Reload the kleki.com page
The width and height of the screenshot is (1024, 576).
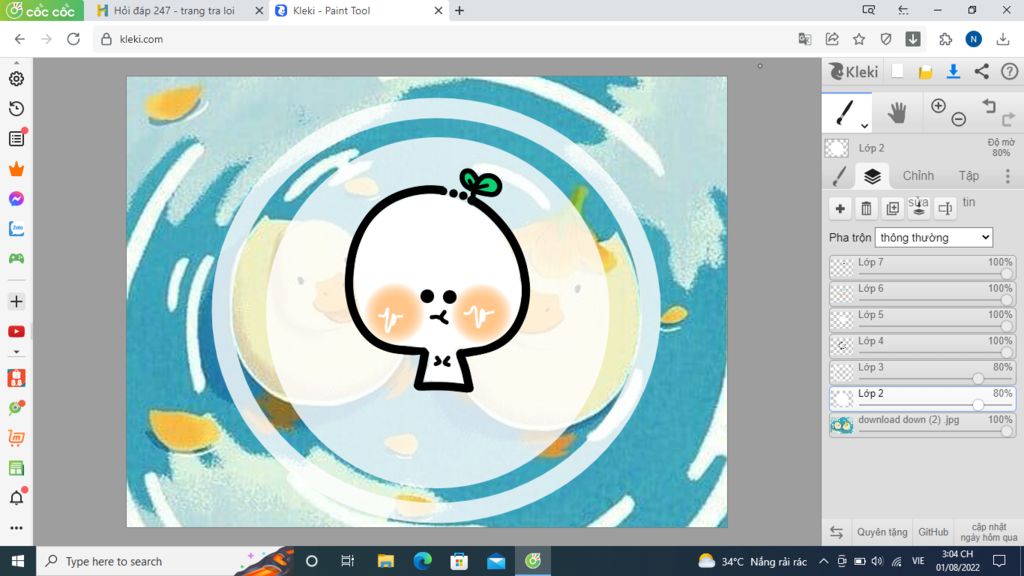tap(73, 39)
